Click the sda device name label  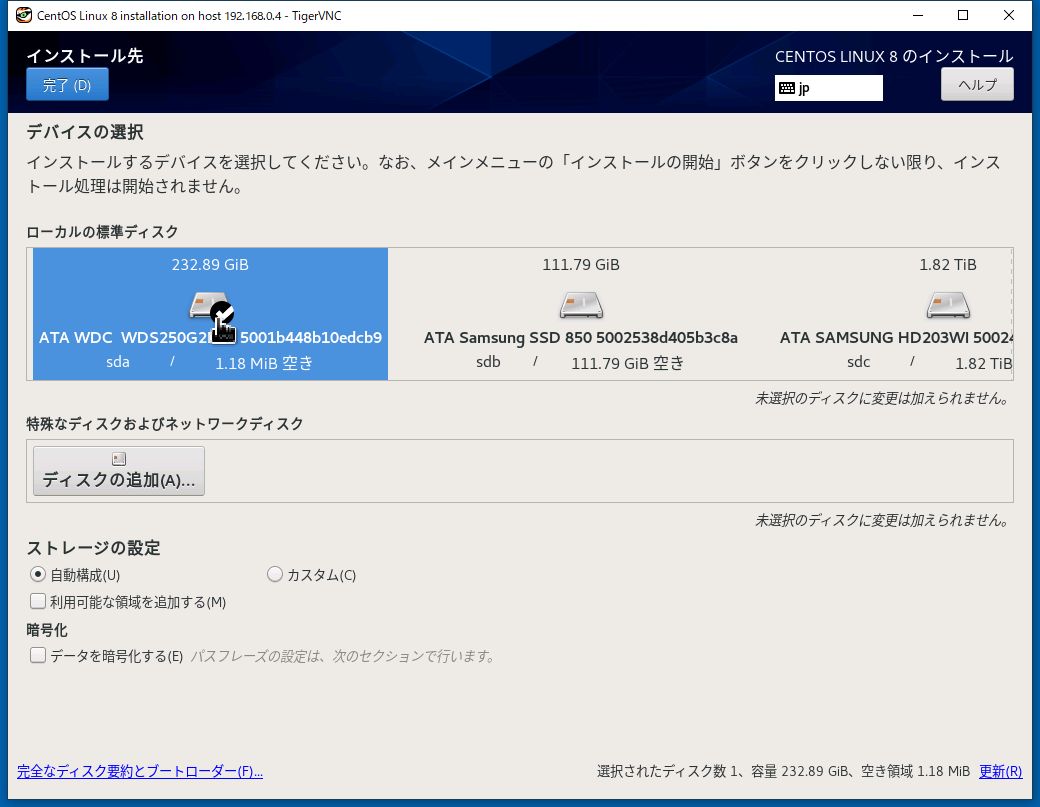(118, 362)
